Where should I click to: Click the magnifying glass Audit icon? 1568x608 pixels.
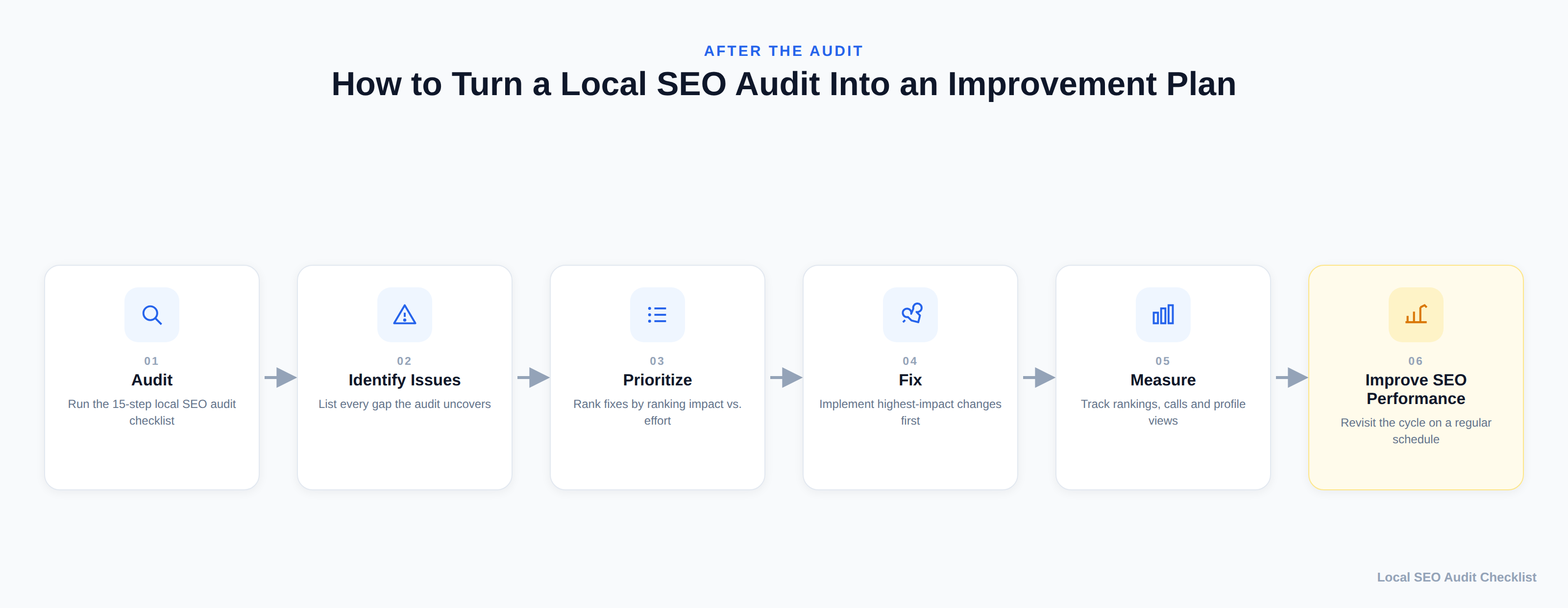click(151, 314)
